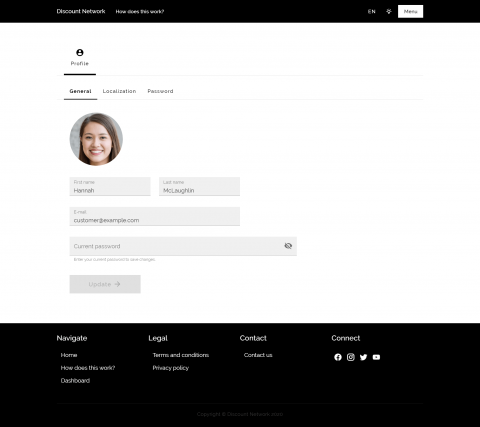Open Terms and conditions link
The height and width of the screenshot is (427, 480).
click(x=181, y=355)
